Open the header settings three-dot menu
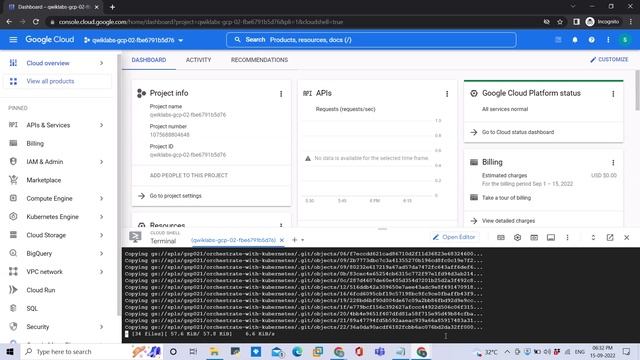640x360 pixels. tap(608, 40)
